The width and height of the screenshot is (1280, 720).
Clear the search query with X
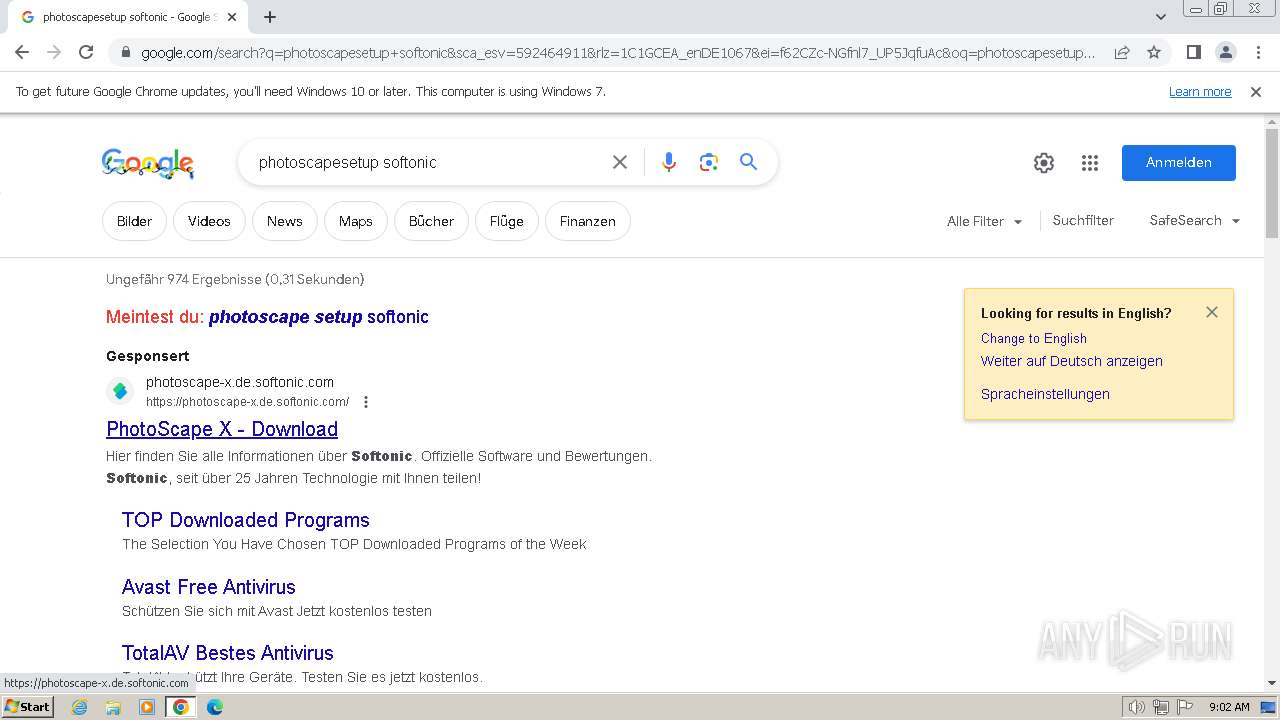pyautogui.click(x=620, y=162)
